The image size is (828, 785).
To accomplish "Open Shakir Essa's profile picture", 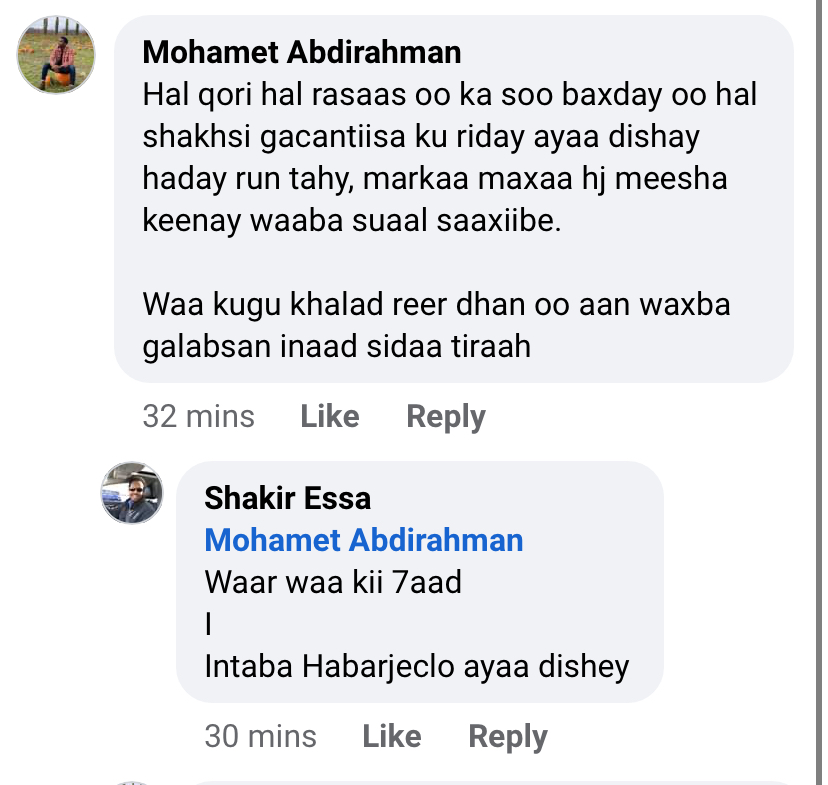I will click(131, 493).
